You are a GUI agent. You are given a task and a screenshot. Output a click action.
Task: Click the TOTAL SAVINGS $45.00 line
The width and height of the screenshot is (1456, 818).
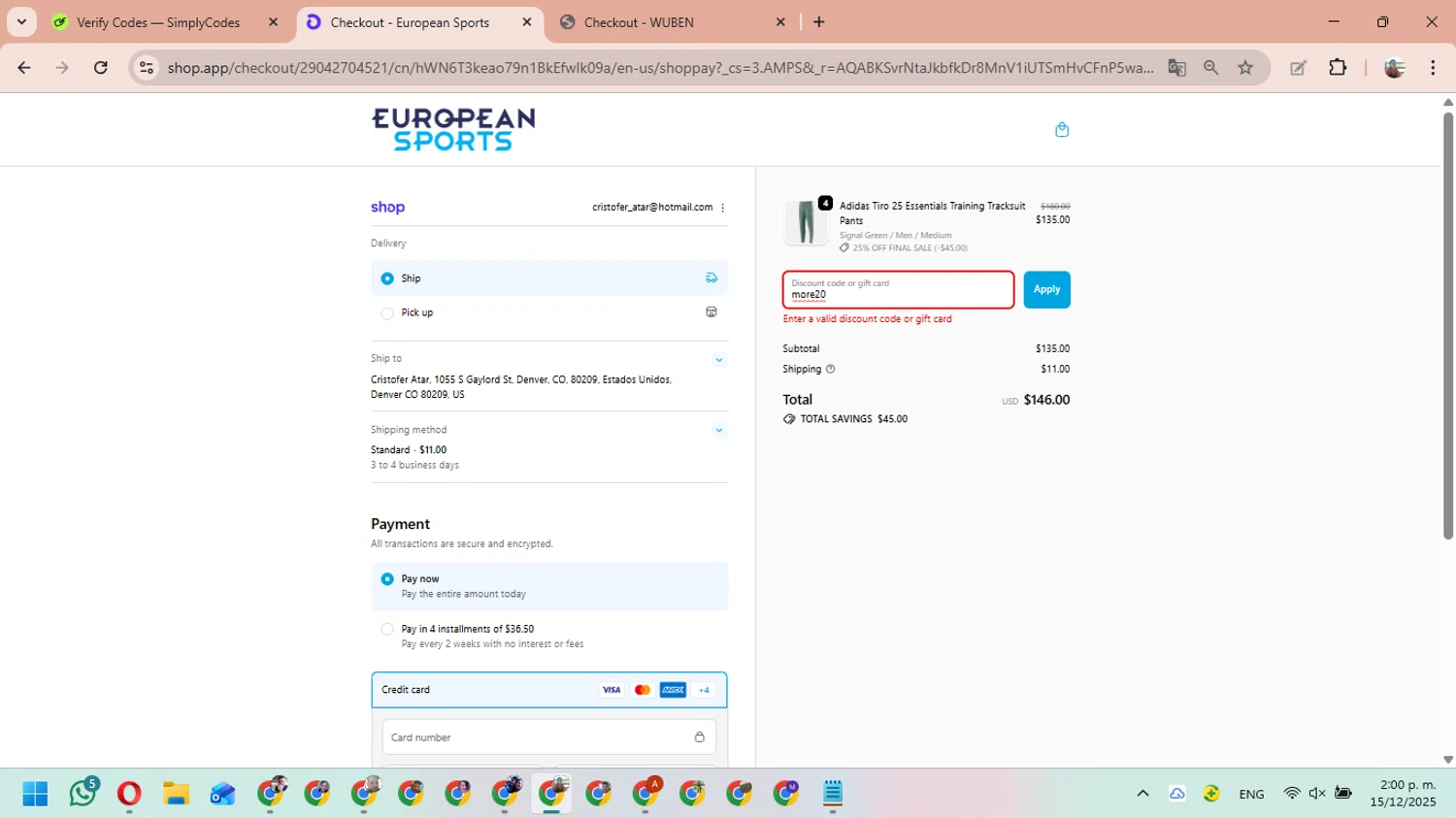(845, 419)
